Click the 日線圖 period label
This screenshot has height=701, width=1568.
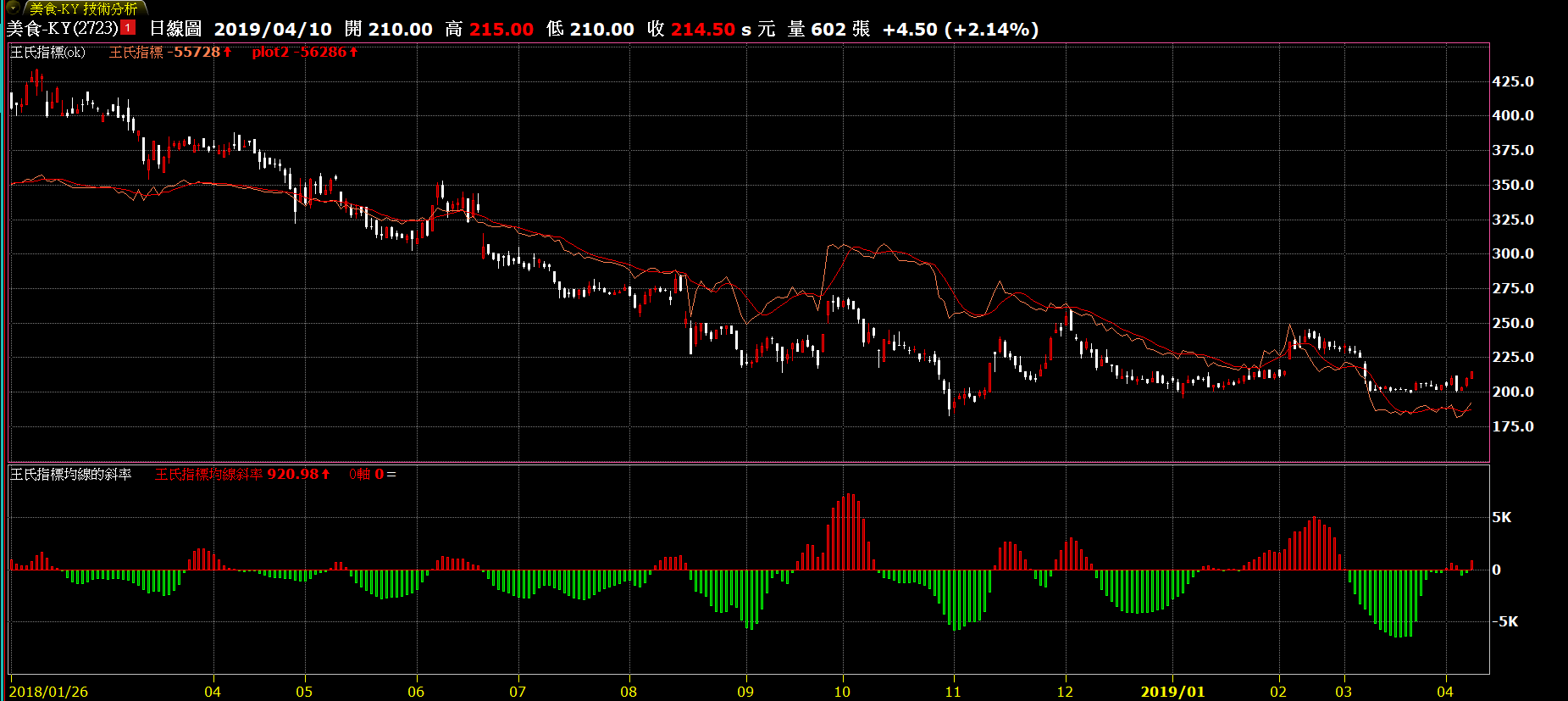(x=175, y=29)
